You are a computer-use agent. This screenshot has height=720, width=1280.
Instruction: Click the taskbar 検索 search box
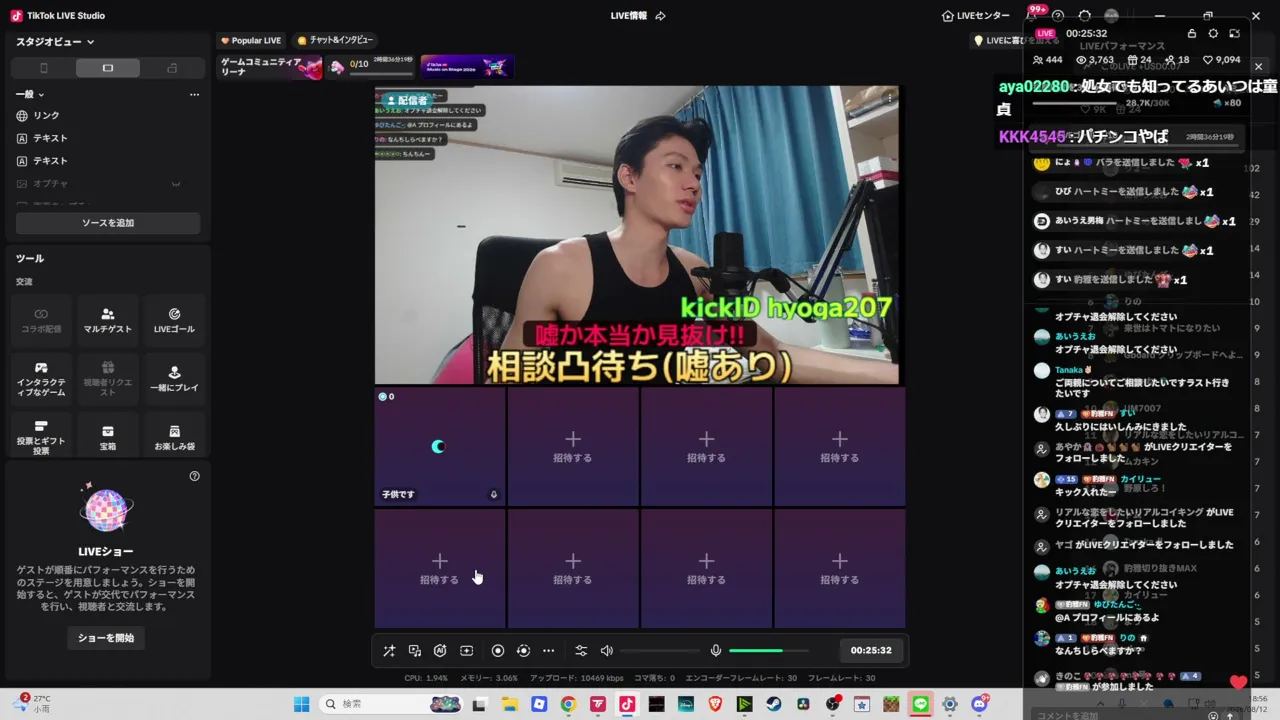(391, 704)
